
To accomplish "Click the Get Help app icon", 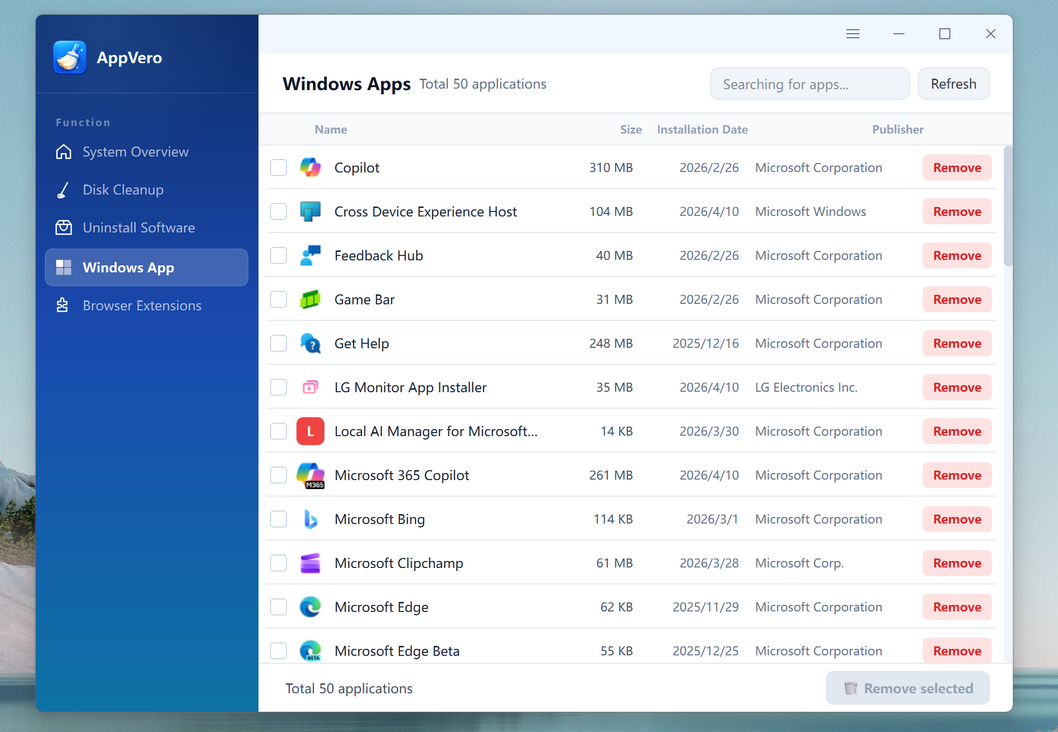I will point(311,344).
